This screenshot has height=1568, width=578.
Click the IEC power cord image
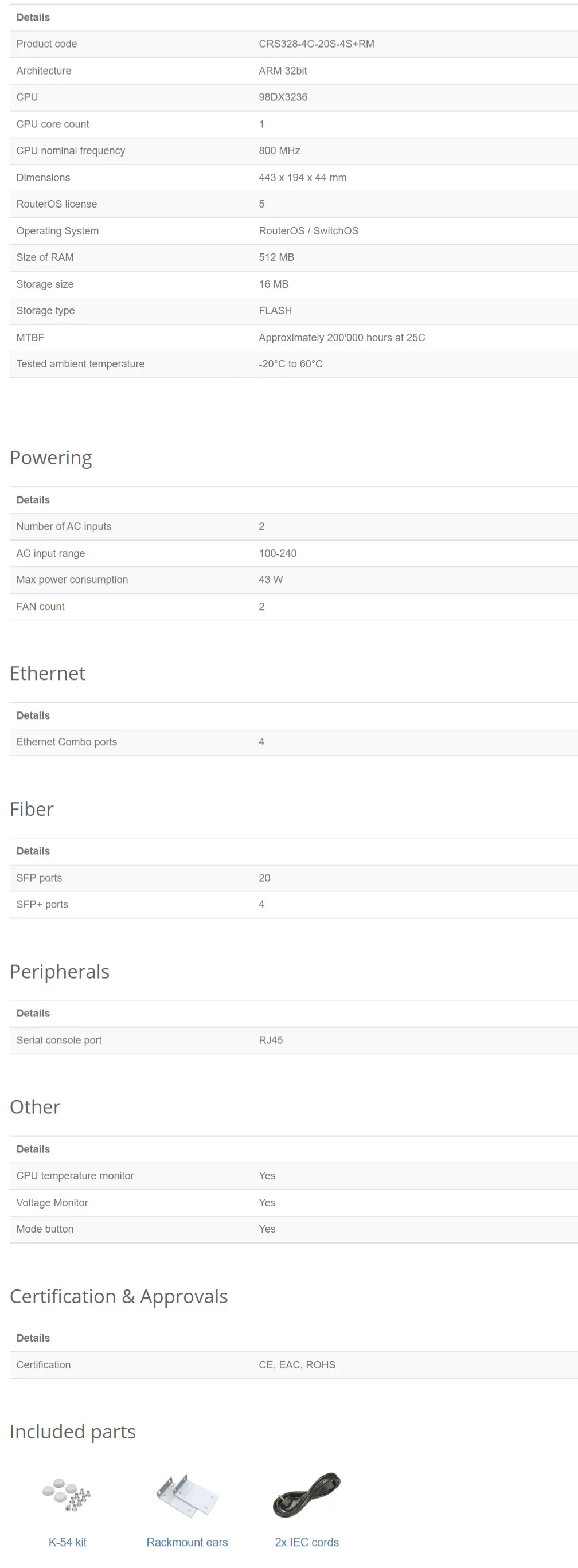[307, 1495]
